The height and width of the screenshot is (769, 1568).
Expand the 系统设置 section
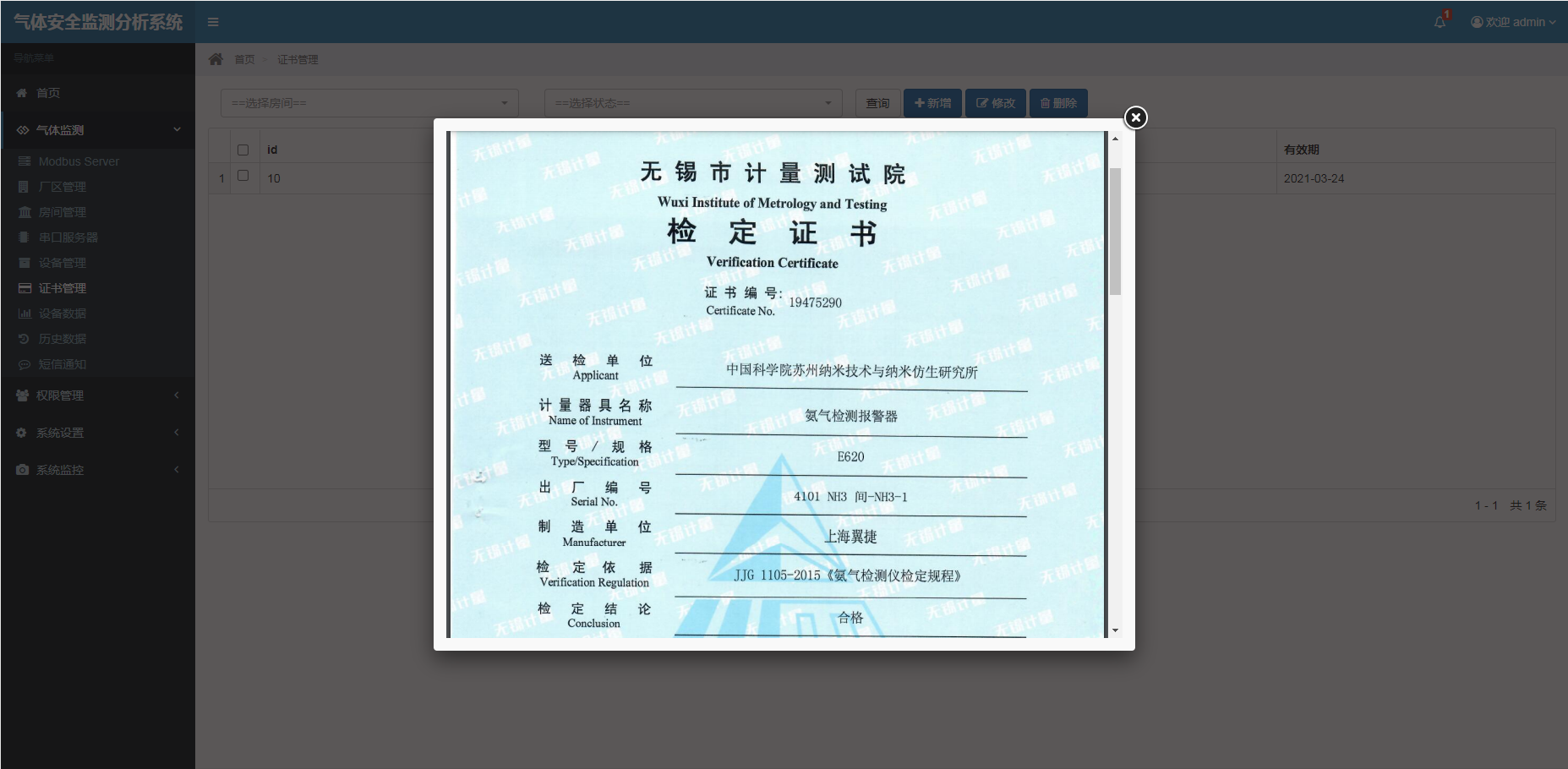tap(98, 433)
